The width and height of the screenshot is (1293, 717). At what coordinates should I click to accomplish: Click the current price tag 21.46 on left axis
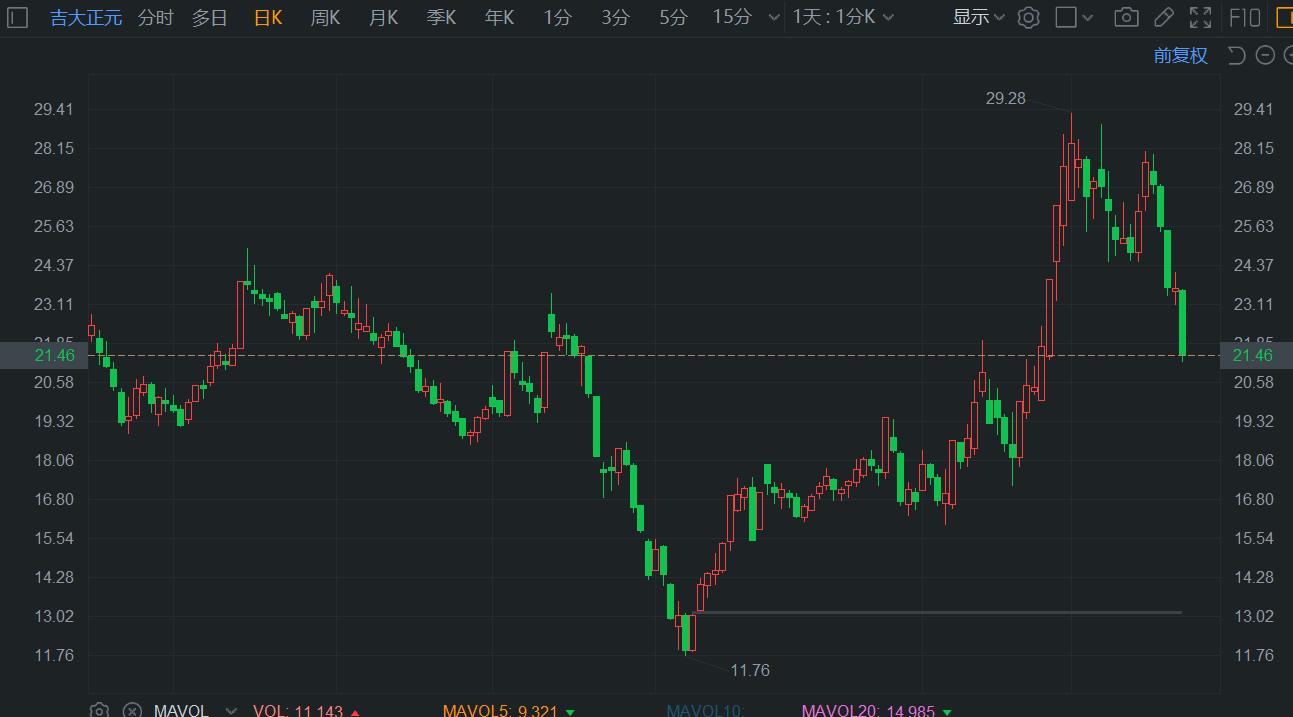pos(43,355)
